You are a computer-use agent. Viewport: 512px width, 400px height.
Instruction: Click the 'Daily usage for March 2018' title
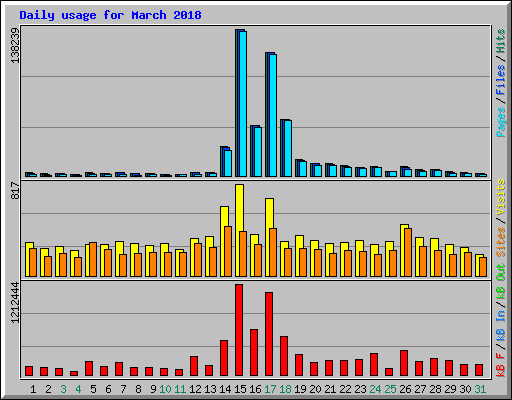coord(110,15)
